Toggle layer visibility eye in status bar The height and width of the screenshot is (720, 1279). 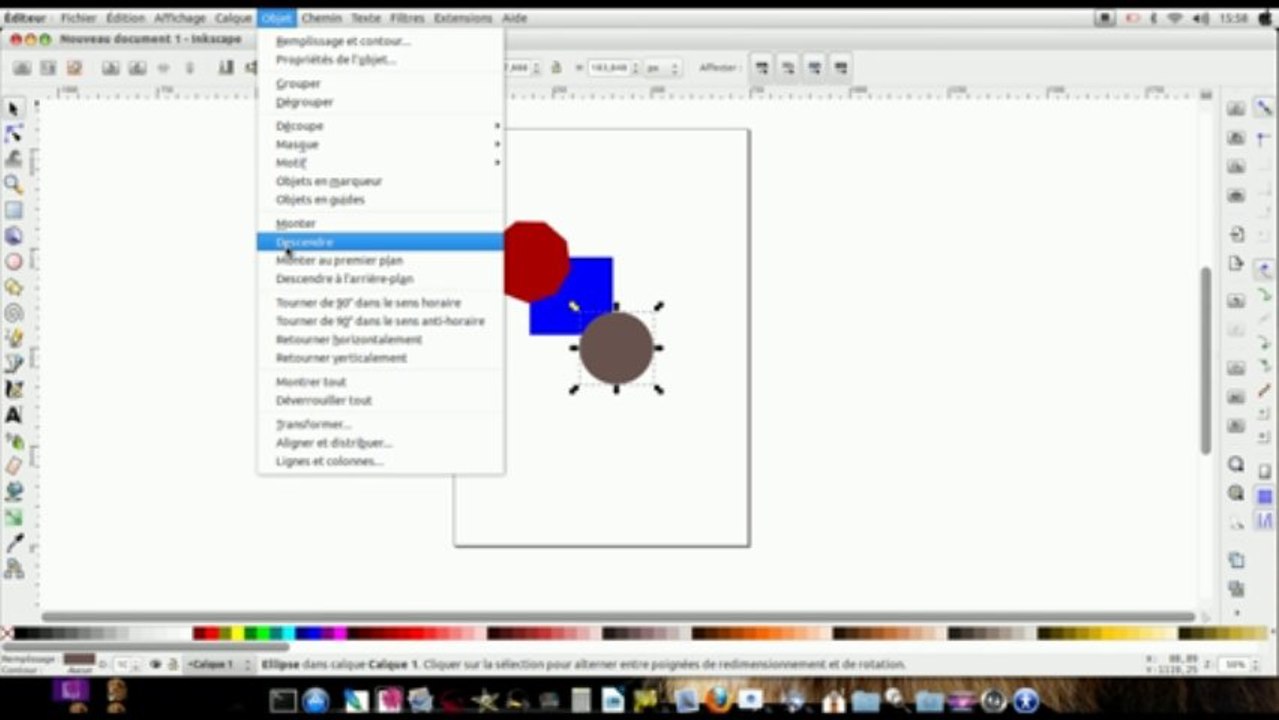coord(156,664)
